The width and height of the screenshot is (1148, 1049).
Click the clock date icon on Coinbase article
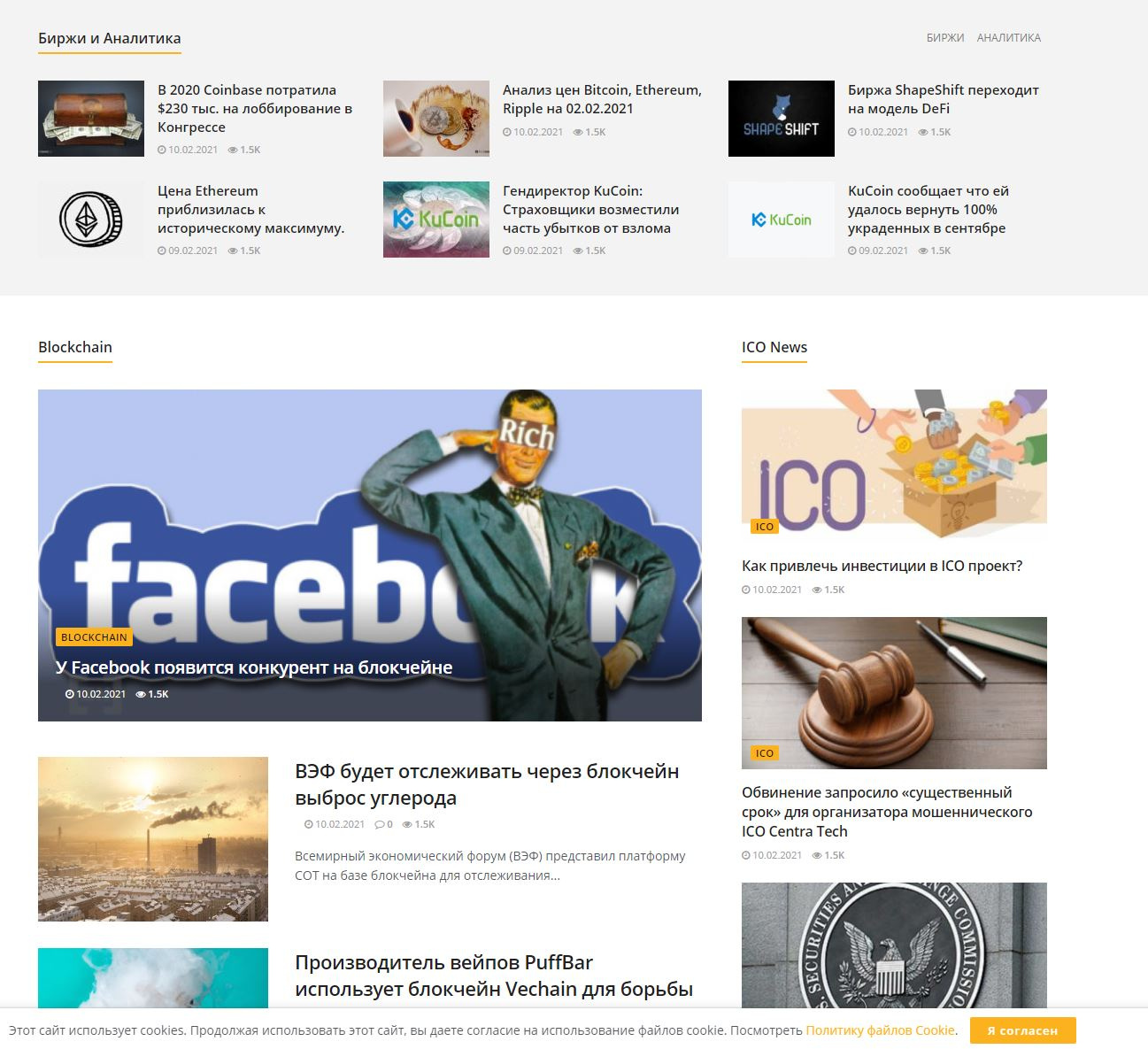click(x=162, y=150)
